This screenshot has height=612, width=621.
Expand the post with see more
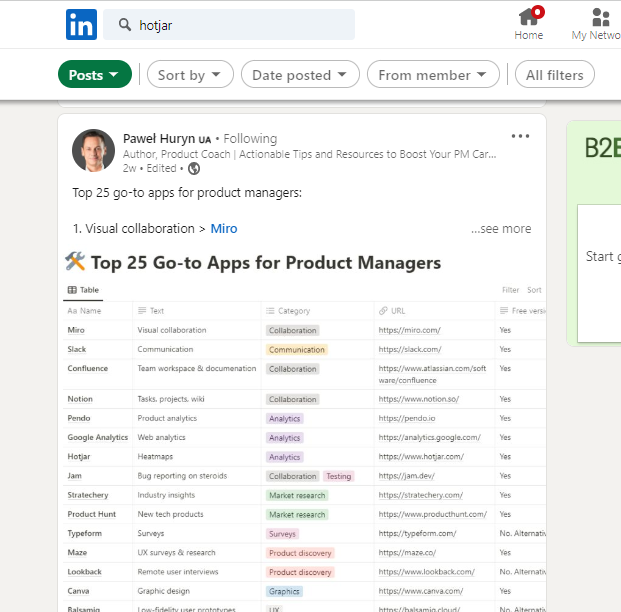[501, 229]
